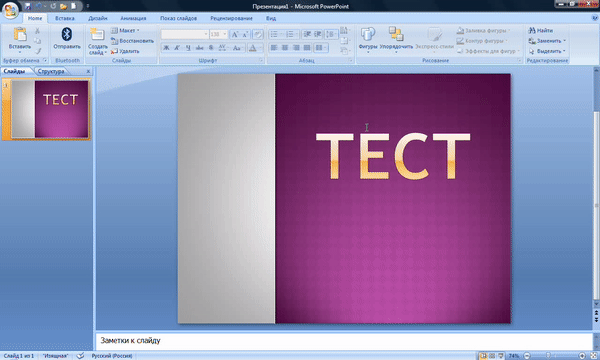
Task: Open the Заменить replace option
Action: 547,41
